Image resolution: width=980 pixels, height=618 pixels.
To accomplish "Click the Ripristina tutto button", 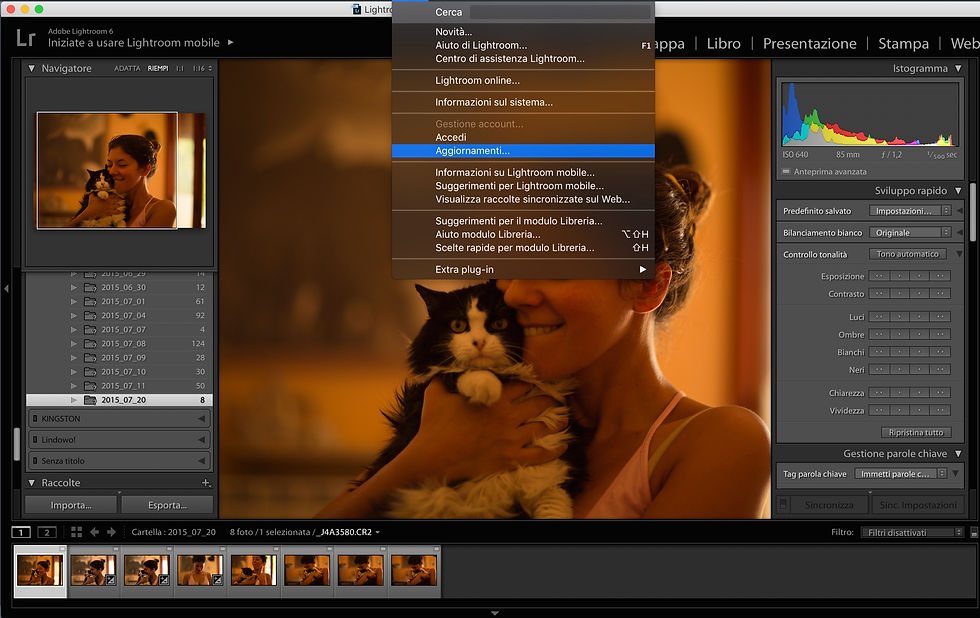I will [x=916, y=432].
